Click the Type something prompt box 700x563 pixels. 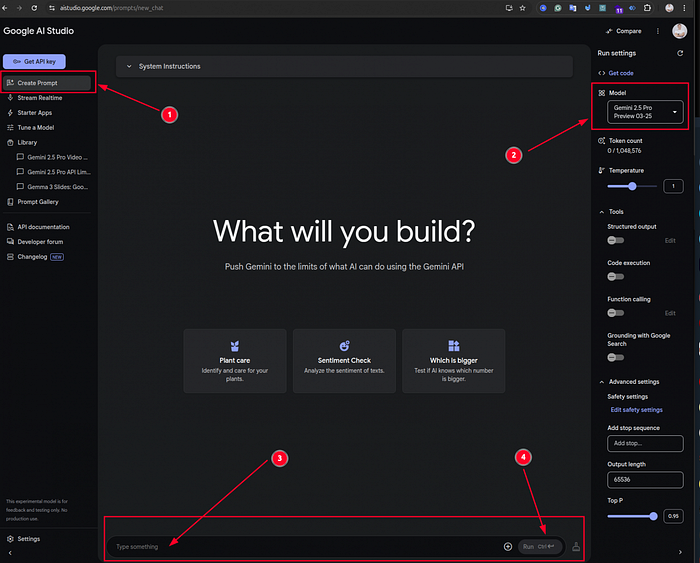coord(306,547)
